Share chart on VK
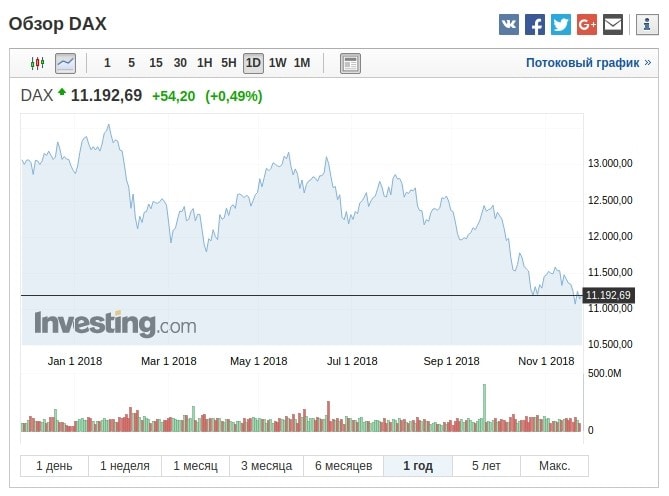 pos(509,24)
